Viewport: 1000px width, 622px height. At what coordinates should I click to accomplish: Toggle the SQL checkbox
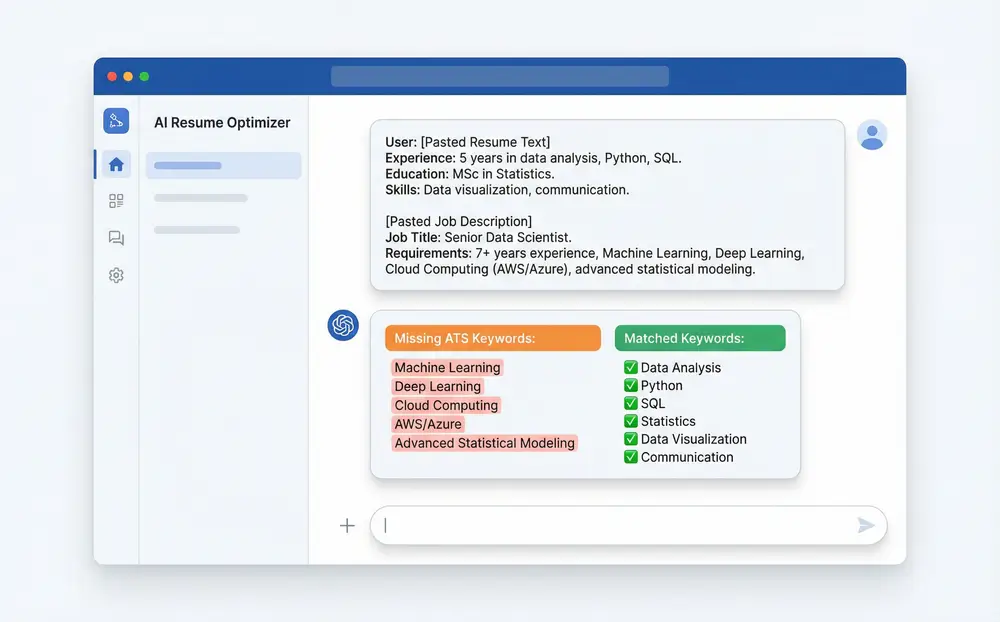click(x=631, y=403)
